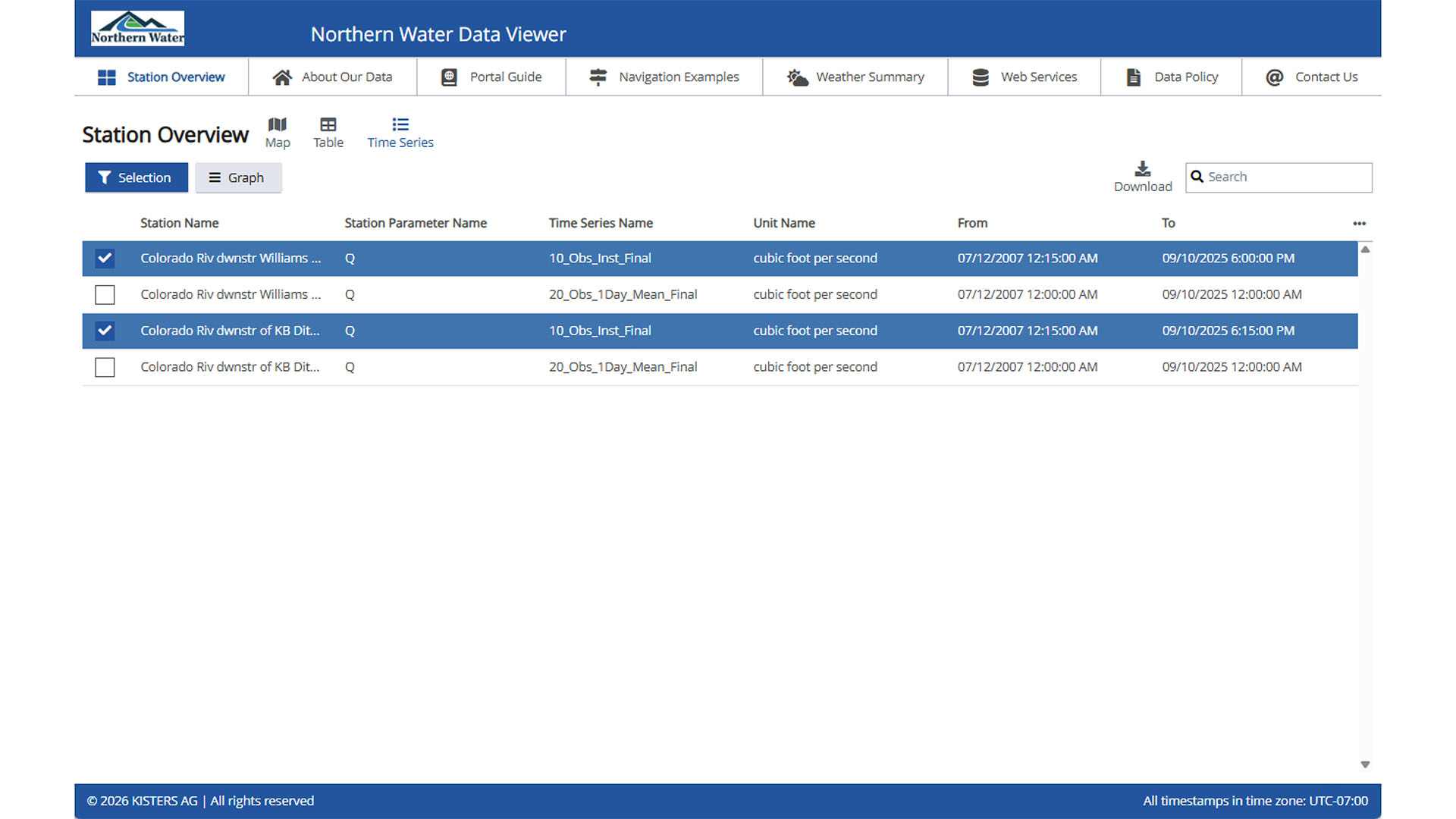Screen dimensions: 1456x819
Task: Click 20_Obs_1Day_Mean_Final in Williams row
Action: [623, 295]
